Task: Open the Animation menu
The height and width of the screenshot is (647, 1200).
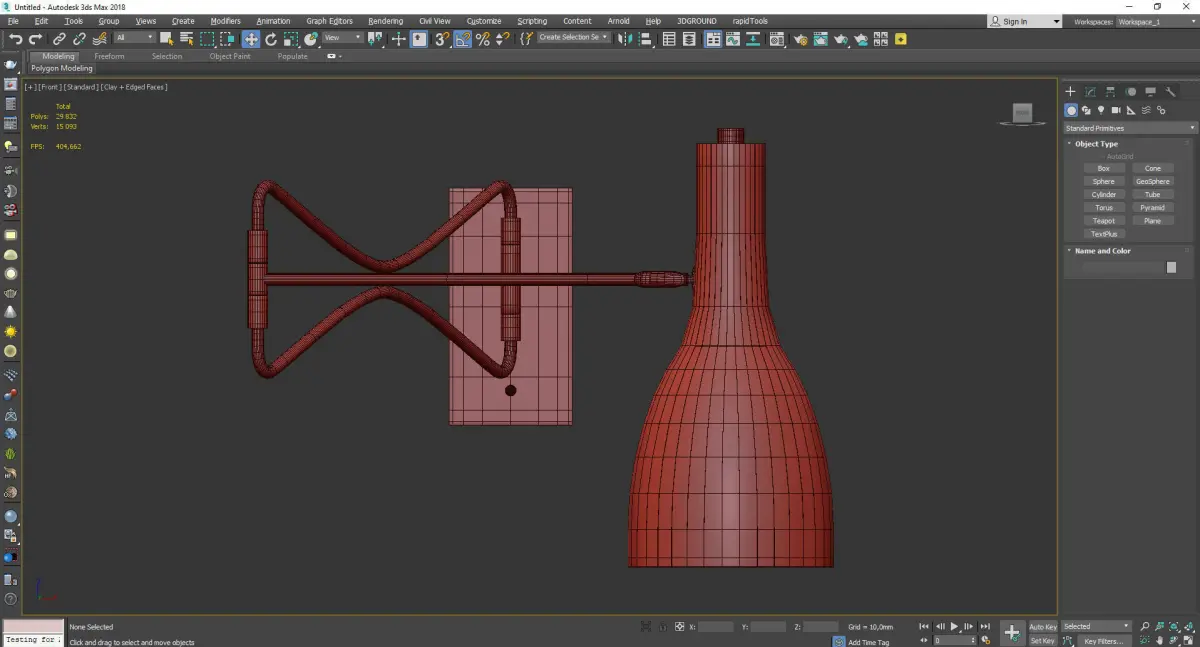Action: click(x=273, y=21)
